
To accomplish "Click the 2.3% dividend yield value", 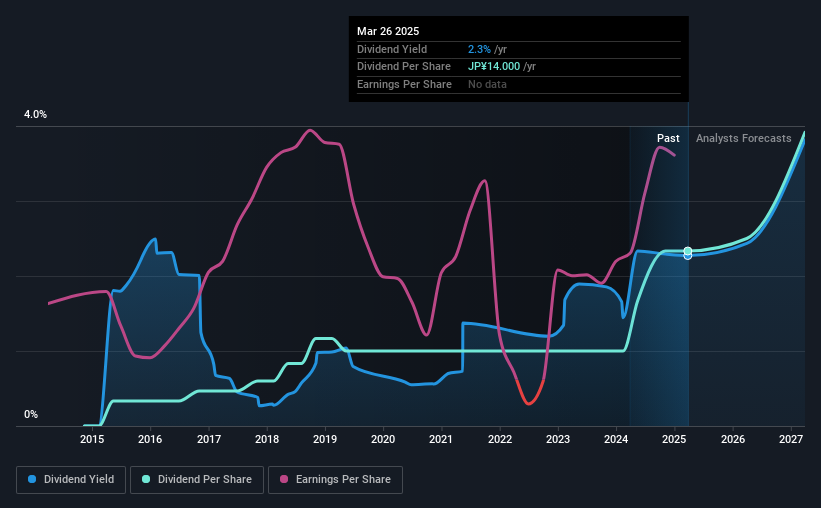I will (479, 49).
